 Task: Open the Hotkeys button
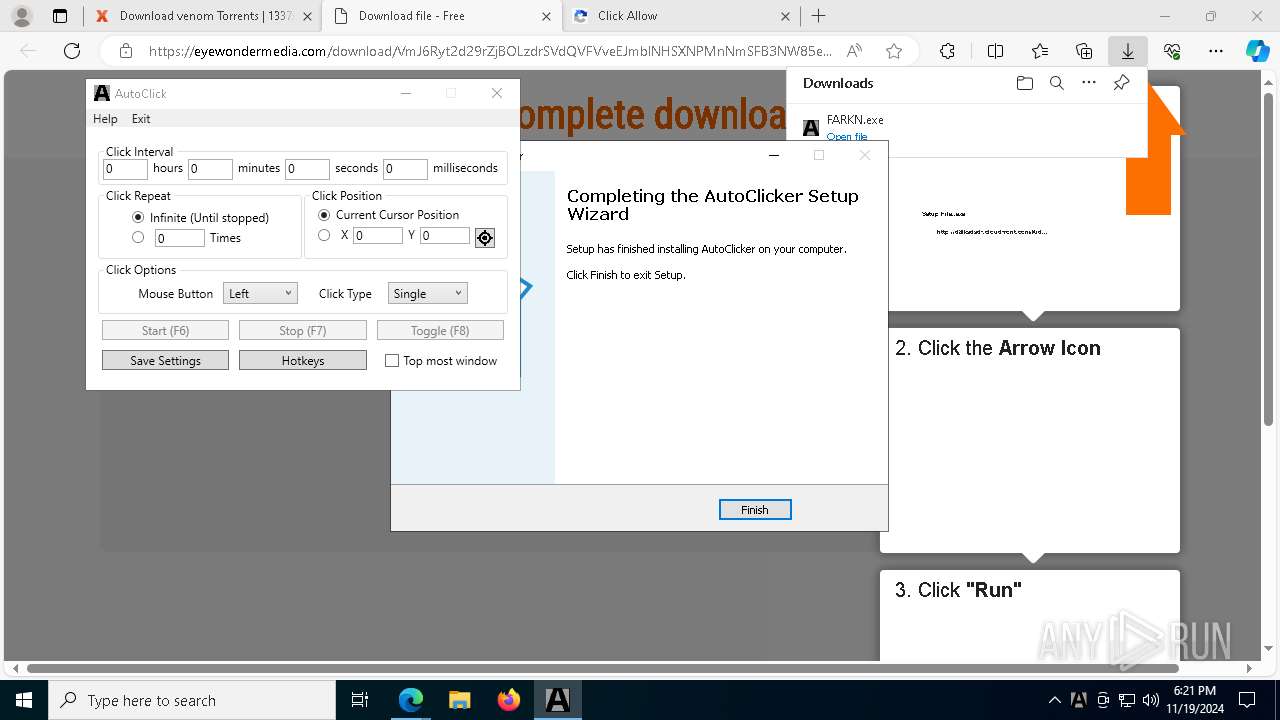[x=303, y=361]
